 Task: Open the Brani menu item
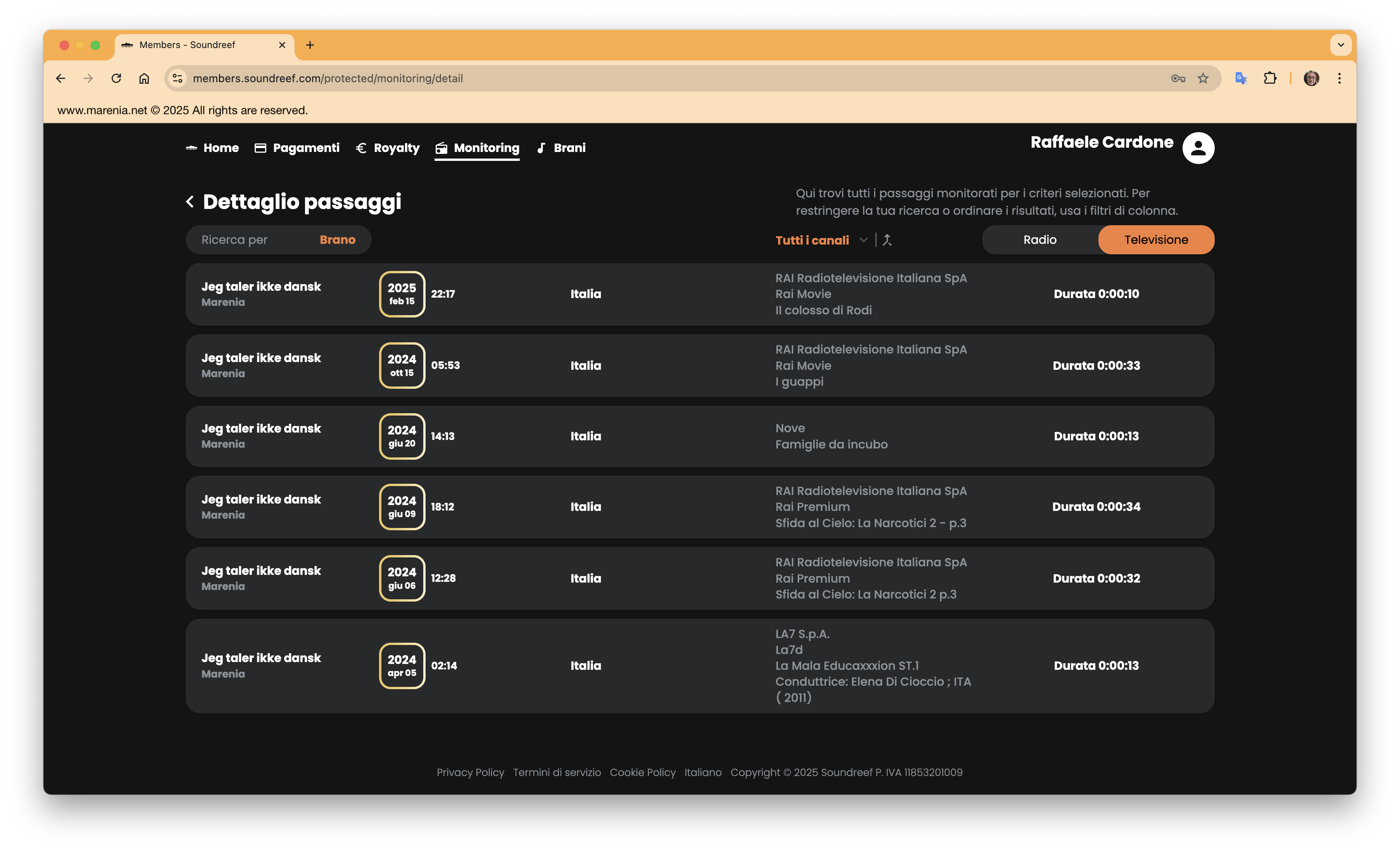click(x=569, y=148)
